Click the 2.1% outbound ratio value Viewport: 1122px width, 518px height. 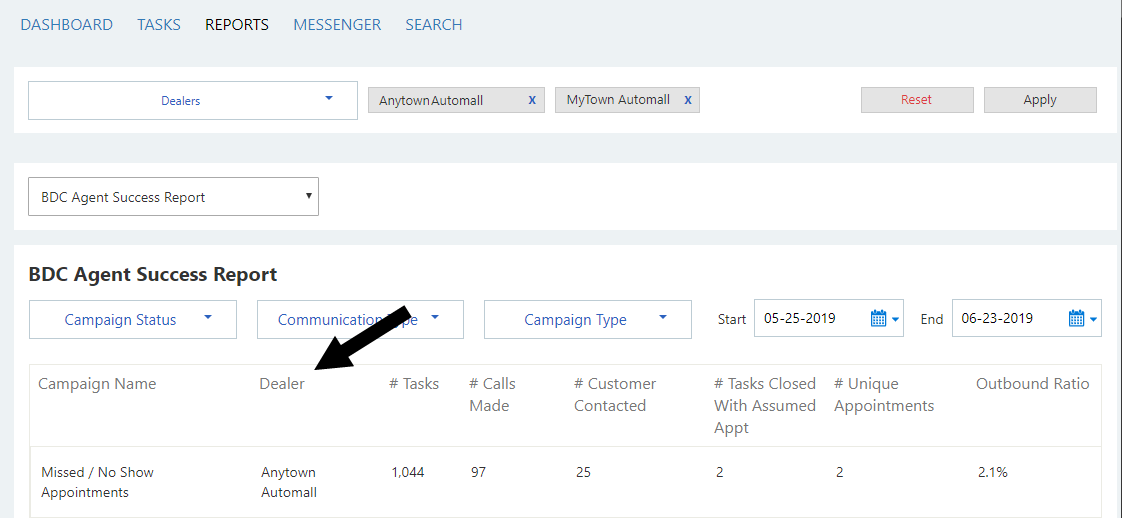[x=992, y=472]
